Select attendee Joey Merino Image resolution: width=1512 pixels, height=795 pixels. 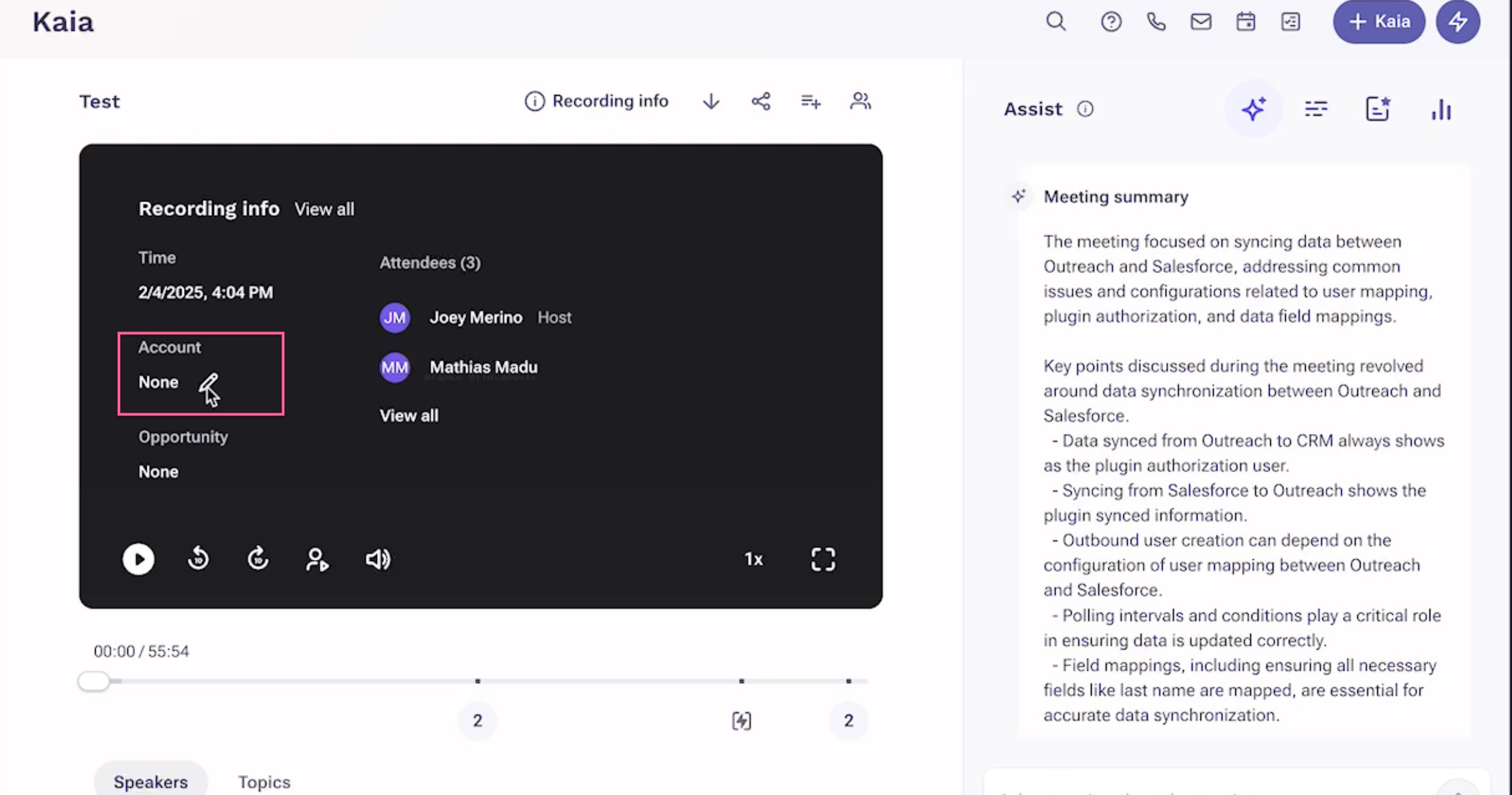point(476,318)
